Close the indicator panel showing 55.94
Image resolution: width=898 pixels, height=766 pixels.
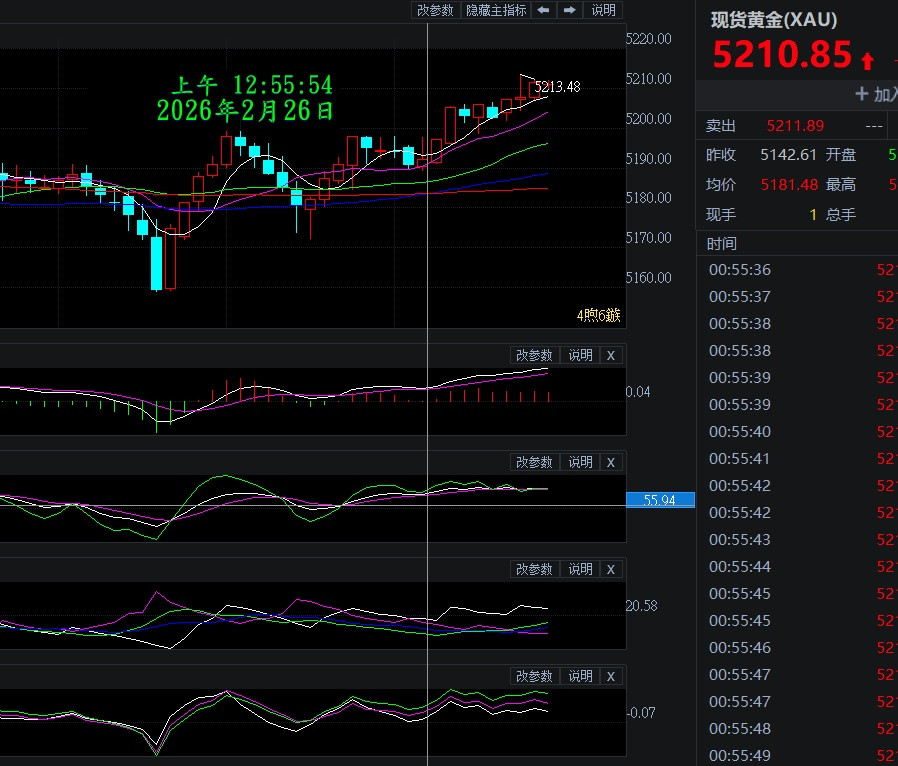(x=612, y=462)
